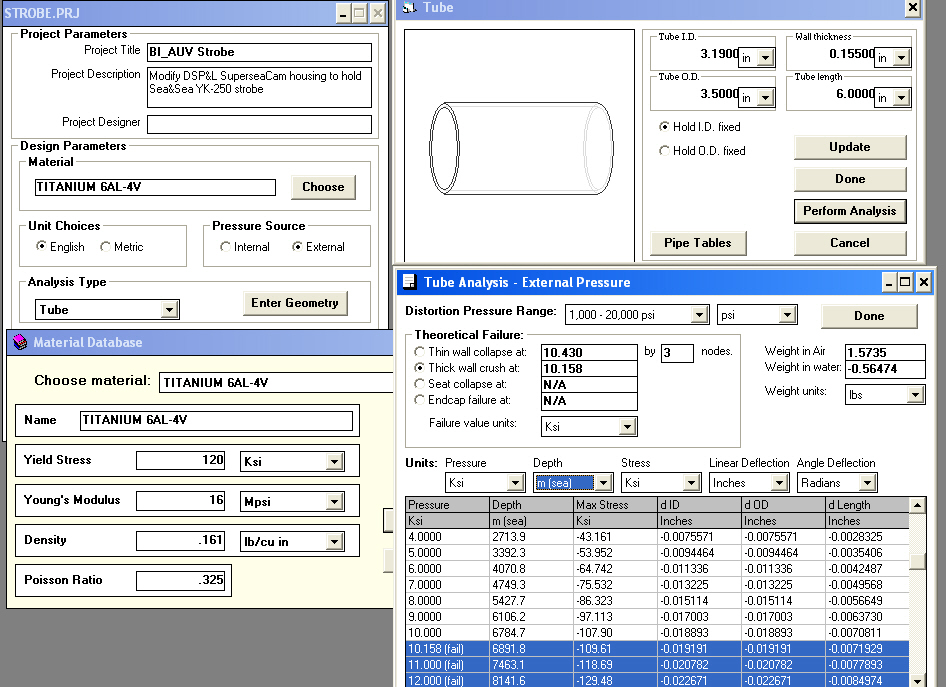946x687 pixels.
Task: Click results table scrollbar up arrow
Action: tap(917, 505)
